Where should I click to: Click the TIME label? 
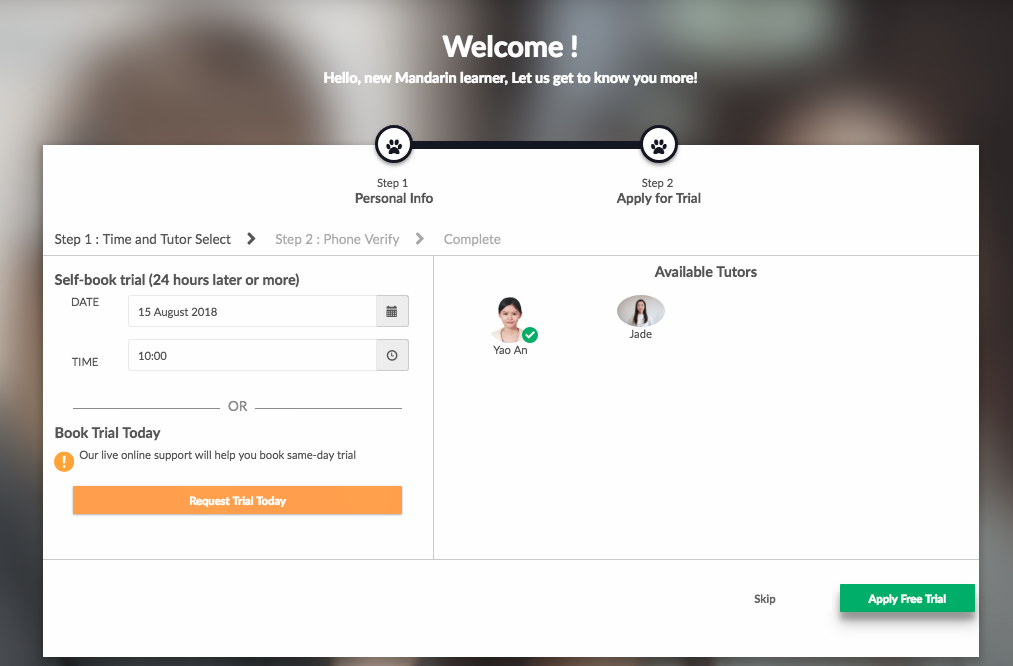click(85, 362)
